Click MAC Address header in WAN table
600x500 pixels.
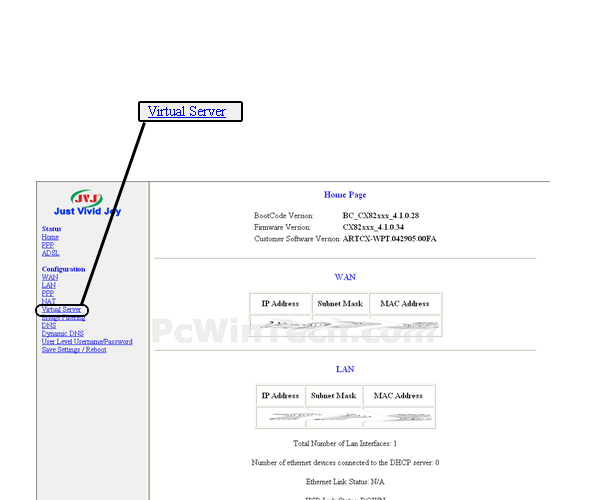pyautogui.click(x=405, y=304)
